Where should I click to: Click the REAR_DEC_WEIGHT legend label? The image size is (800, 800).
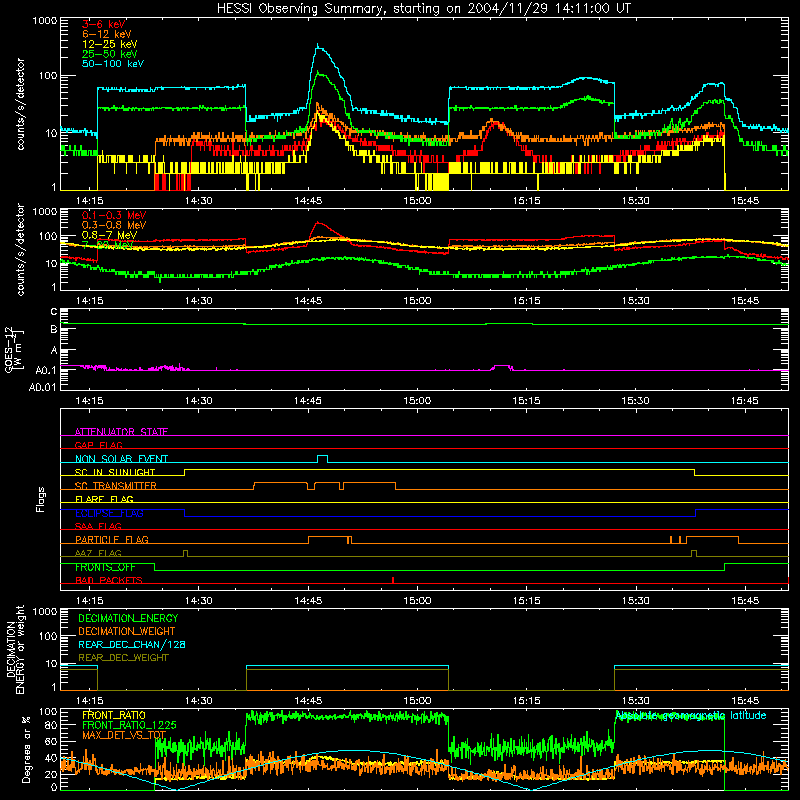click(x=123, y=658)
